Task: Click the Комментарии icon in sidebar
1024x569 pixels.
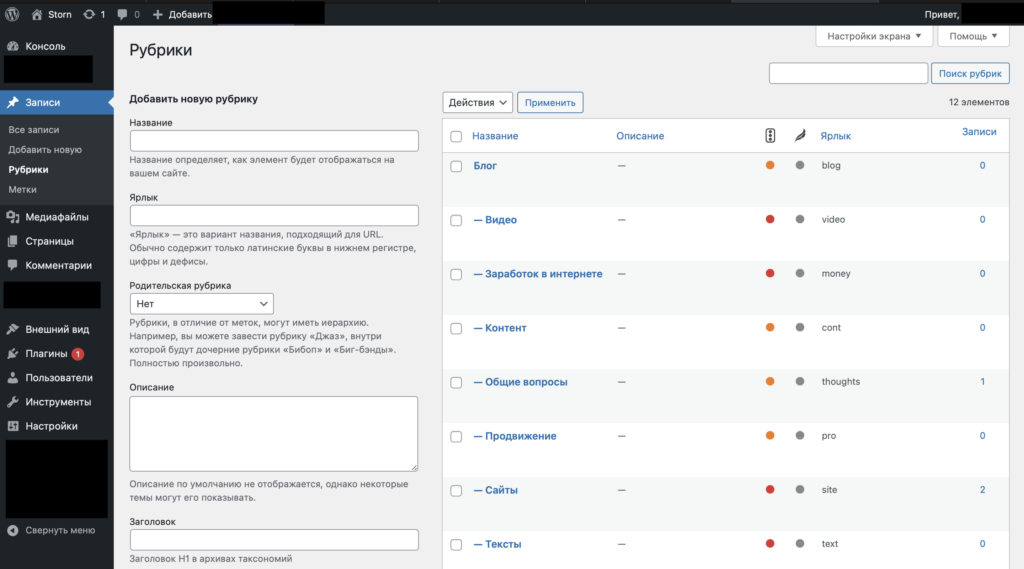Action: click(x=12, y=265)
